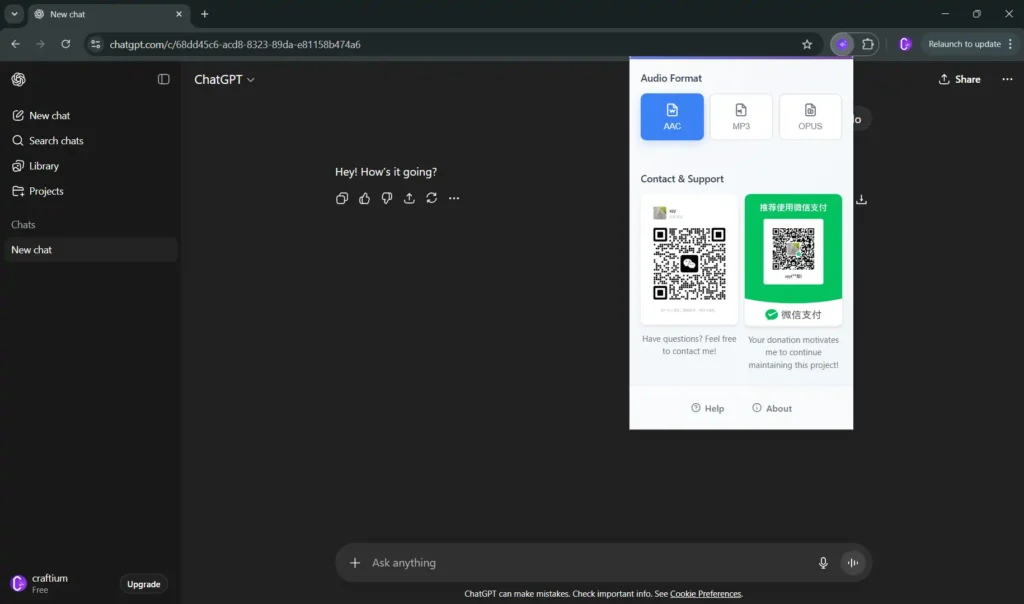The width and height of the screenshot is (1024, 604).
Task: Start dictation with the microphone icon
Action: point(823,563)
